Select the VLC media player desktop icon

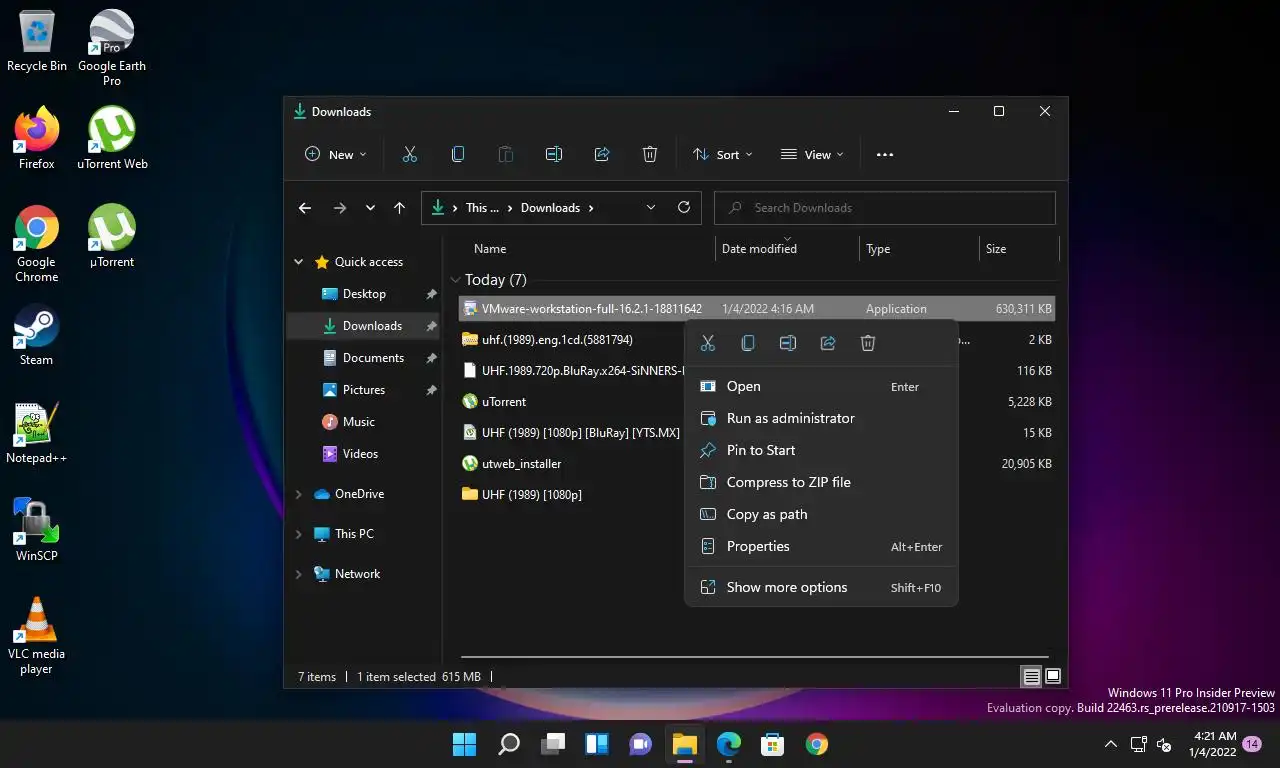37,636
